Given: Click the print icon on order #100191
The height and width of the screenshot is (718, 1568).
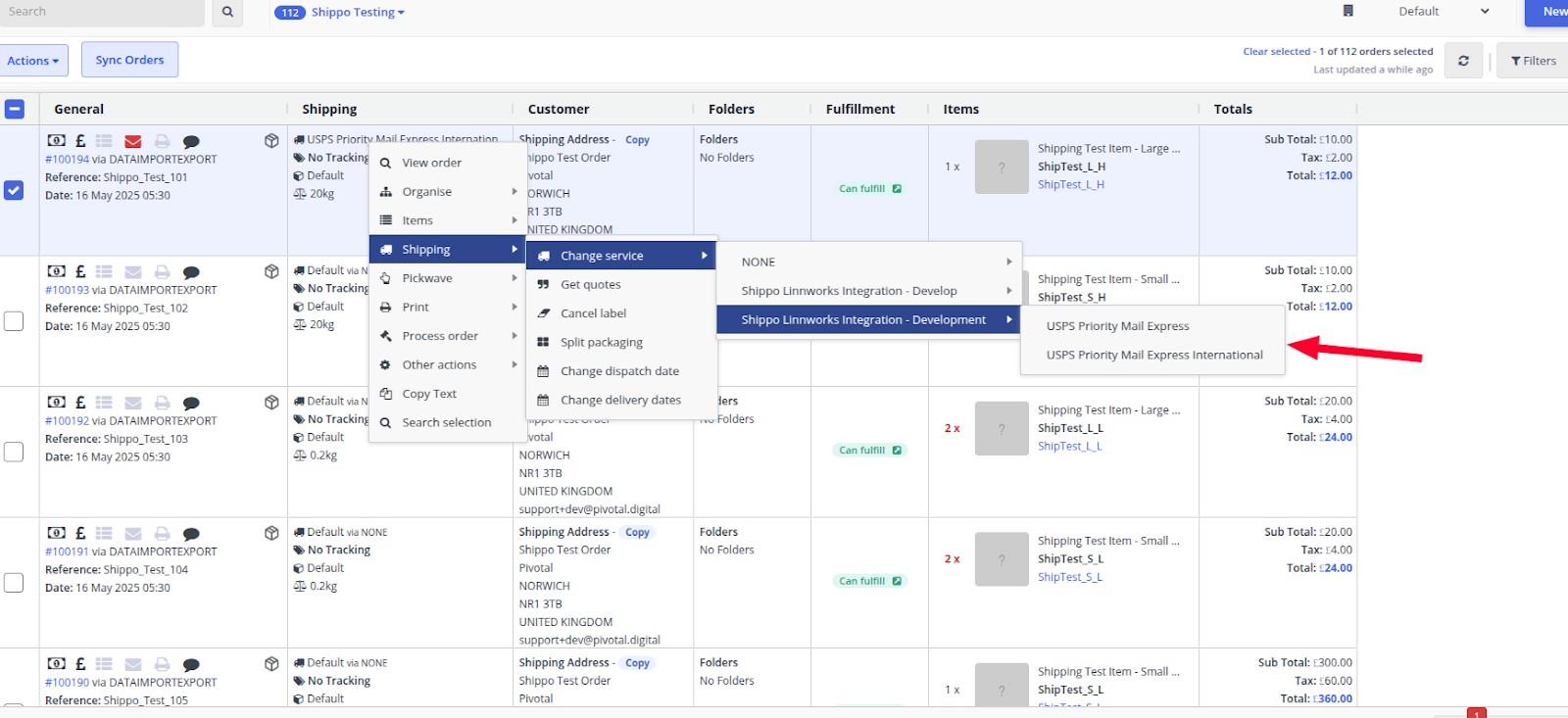Looking at the screenshot, I should [162, 533].
